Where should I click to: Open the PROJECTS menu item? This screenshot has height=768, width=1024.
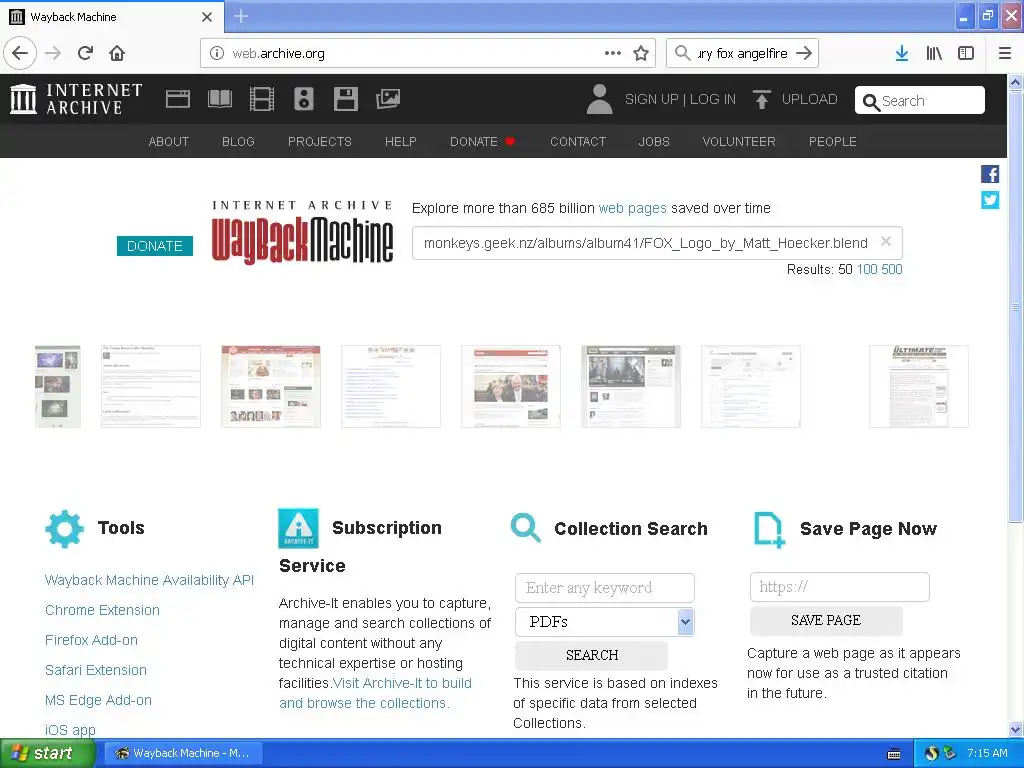[x=320, y=142]
